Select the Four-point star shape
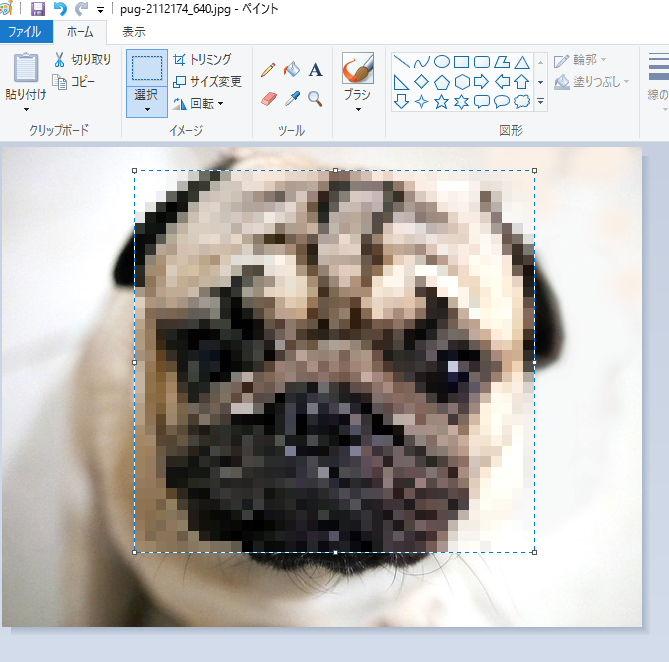 [422, 102]
